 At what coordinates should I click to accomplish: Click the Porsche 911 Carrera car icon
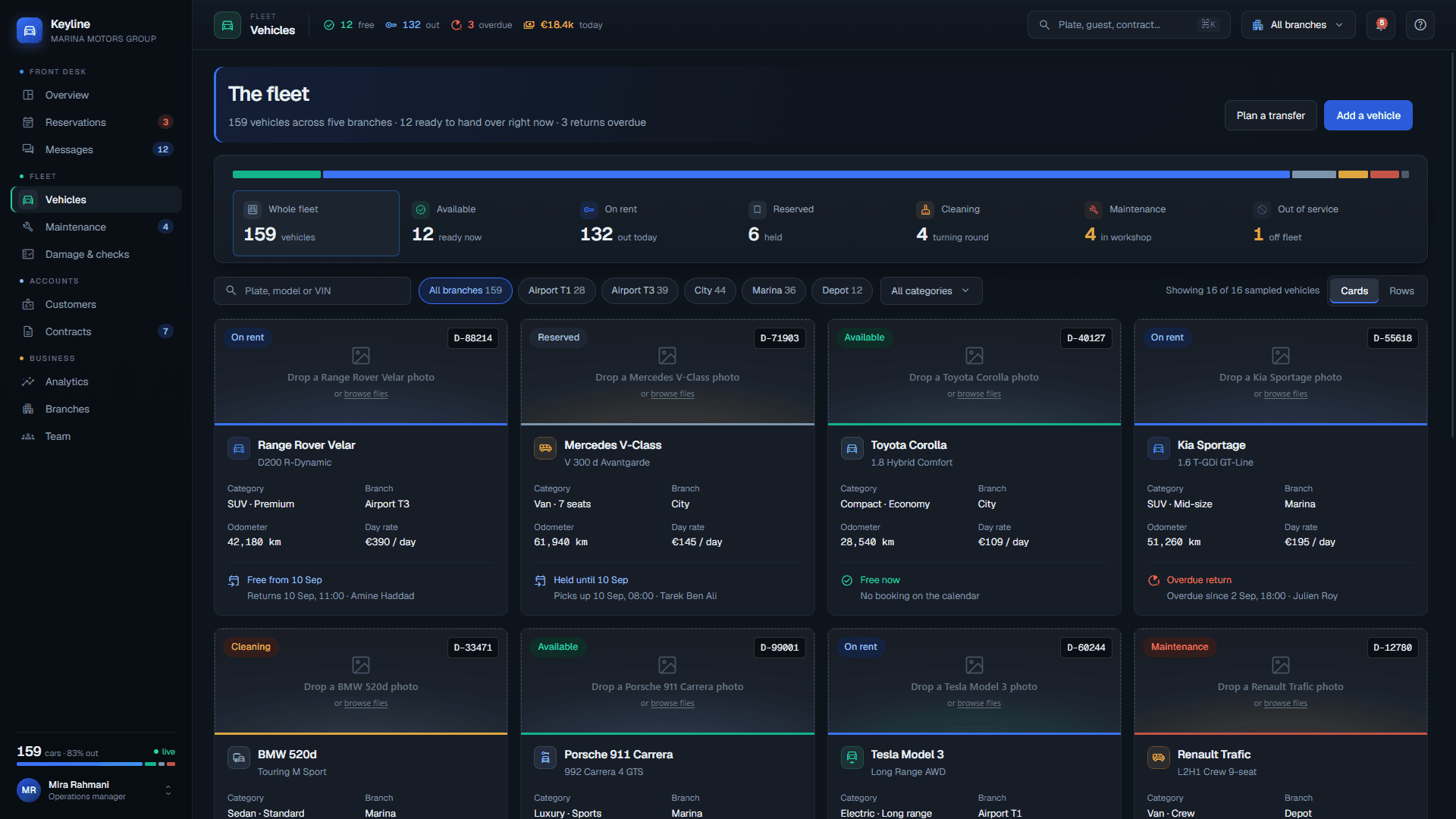click(545, 758)
